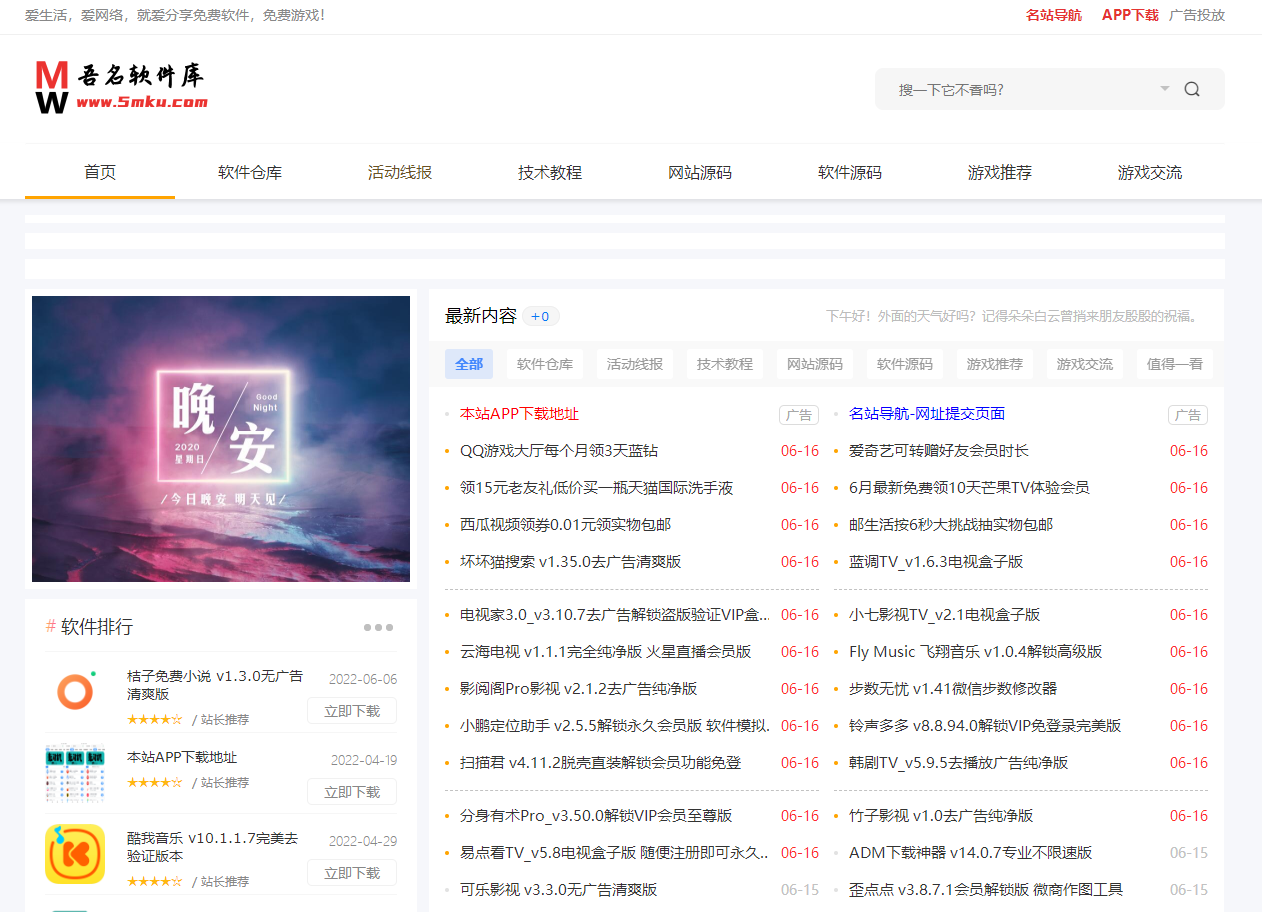Open the 步数无忧 v1.41 post
The height and width of the screenshot is (912, 1262).
pyautogui.click(x=953, y=689)
